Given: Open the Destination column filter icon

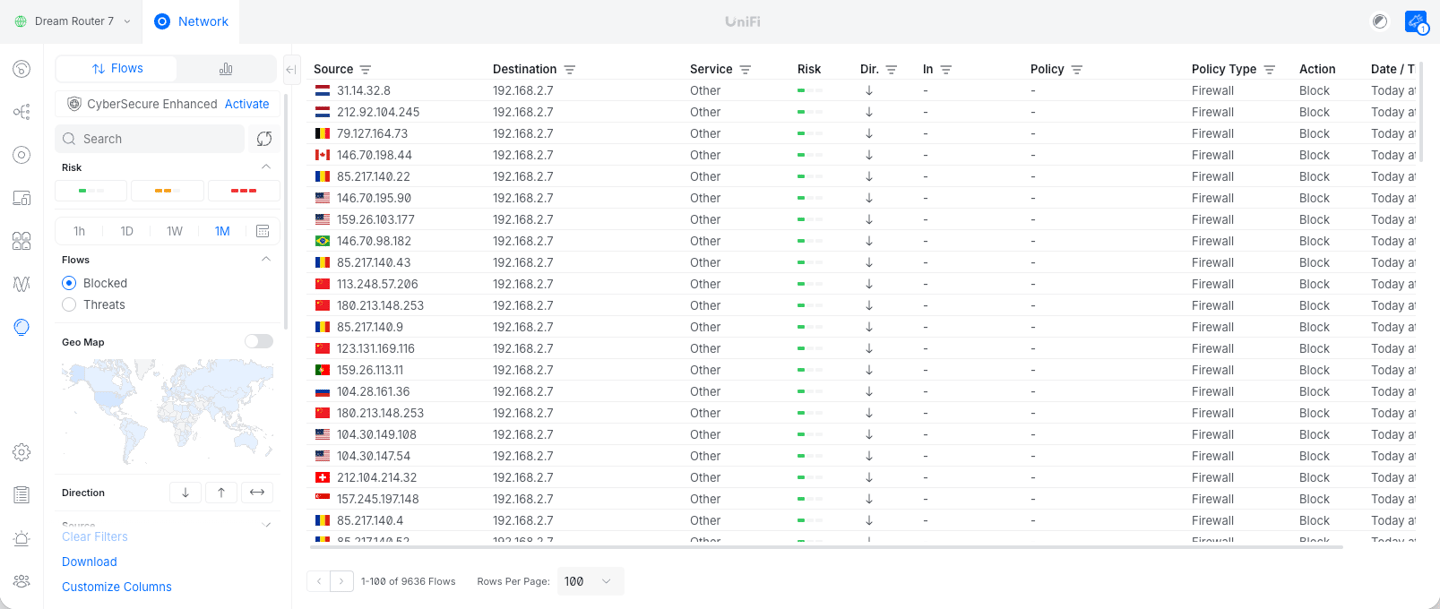Looking at the screenshot, I should click(x=569, y=69).
